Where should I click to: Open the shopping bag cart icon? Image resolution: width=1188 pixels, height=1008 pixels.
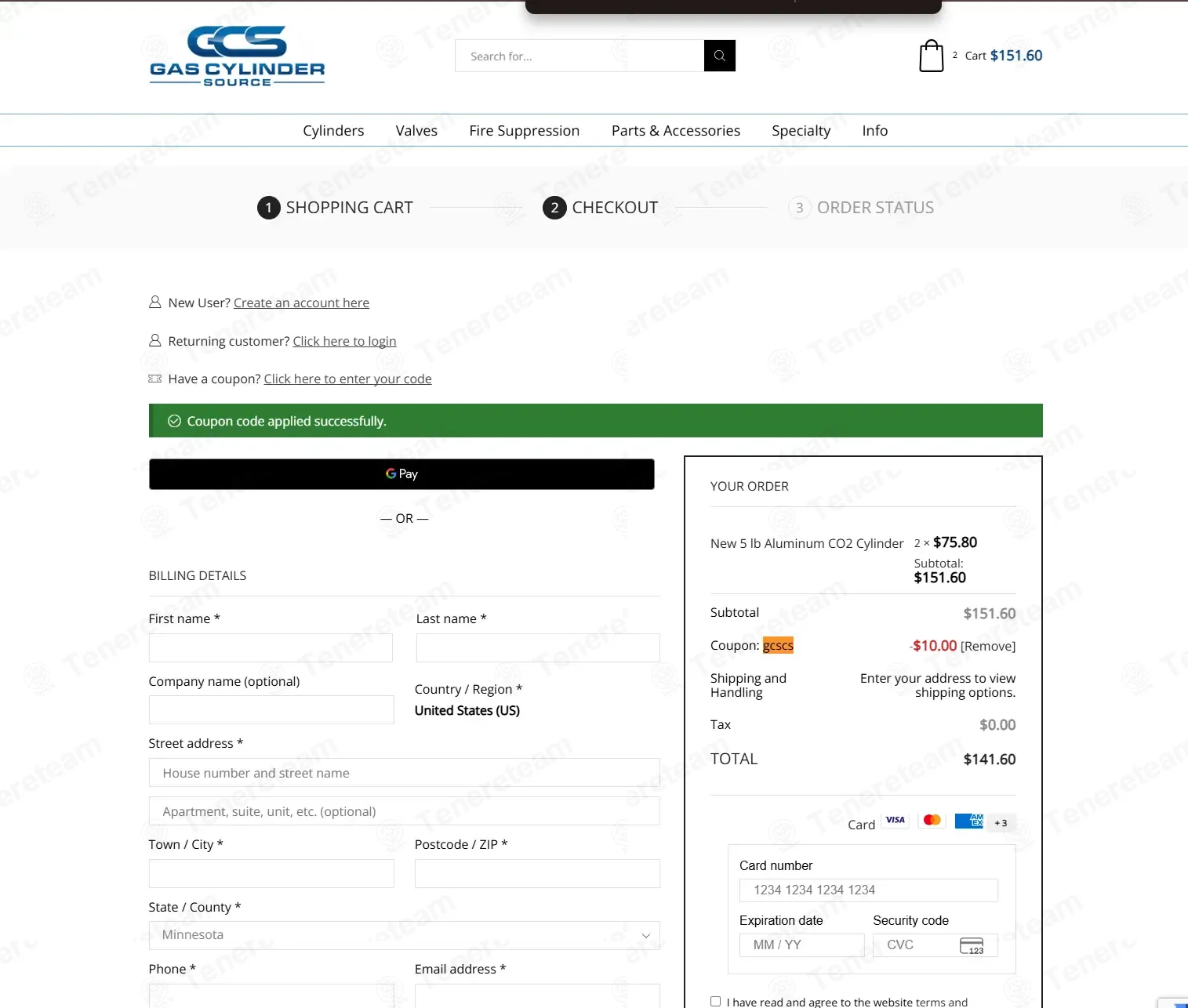pyautogui.click(x=931, y=56)
